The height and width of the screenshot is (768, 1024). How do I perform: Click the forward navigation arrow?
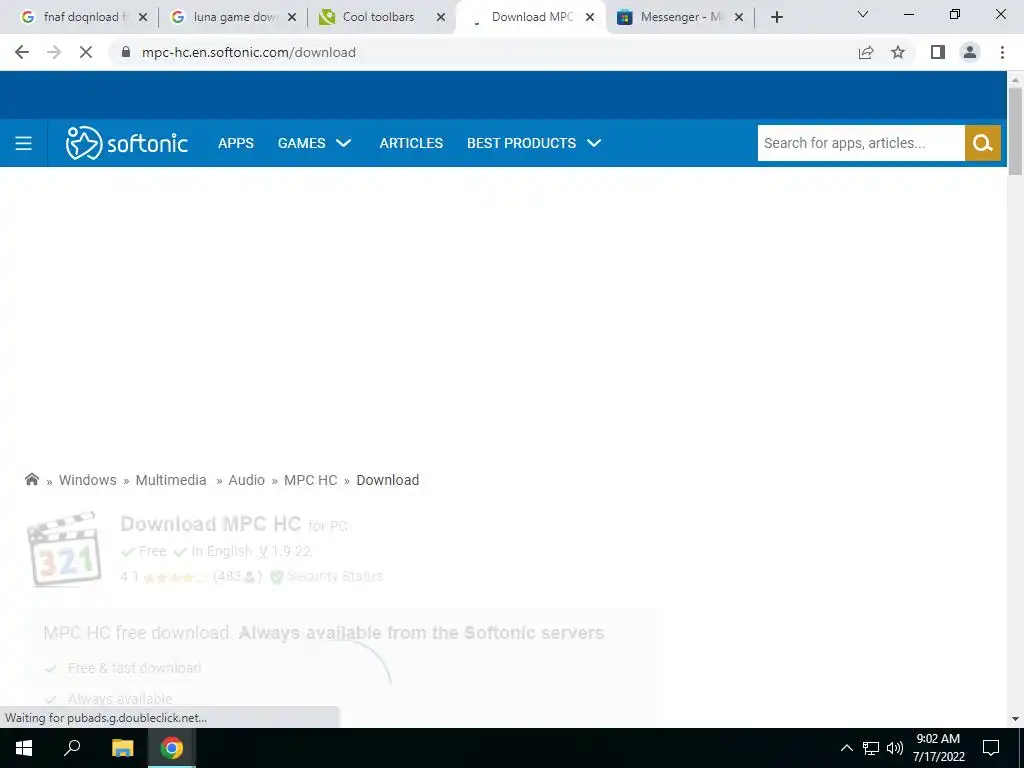[54, 52]
